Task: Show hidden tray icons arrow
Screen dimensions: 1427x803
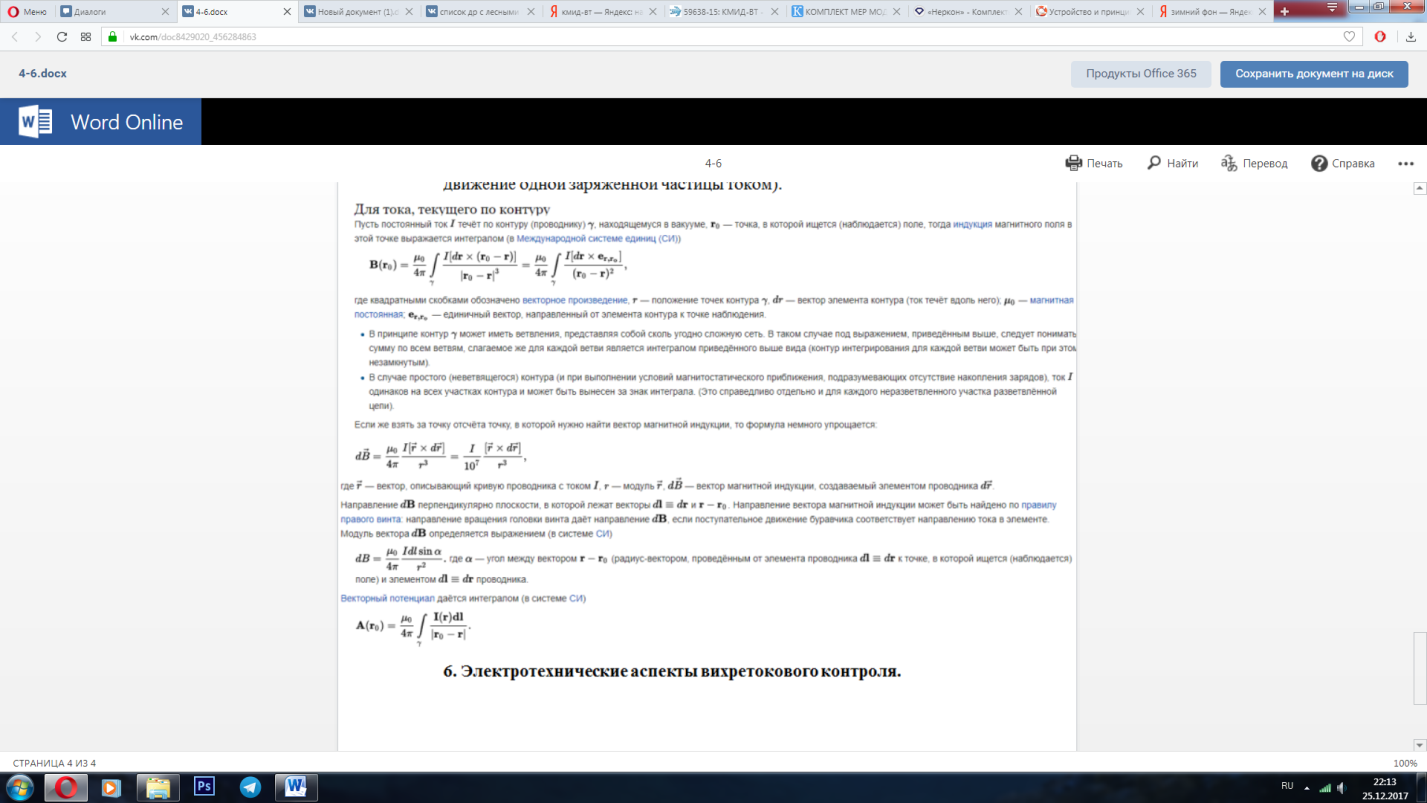Action: [1306, 787]
